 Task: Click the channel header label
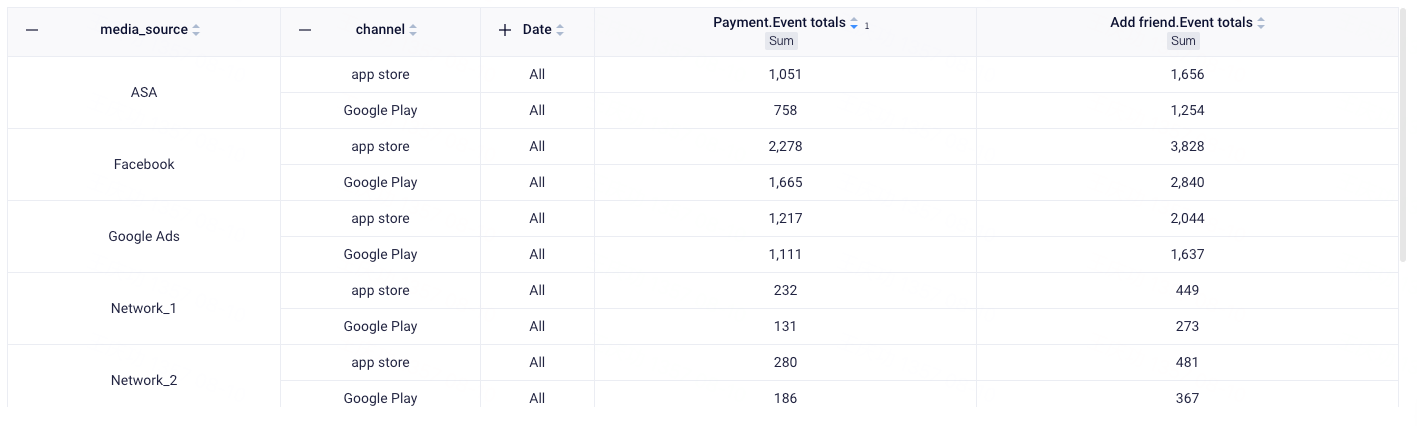click(380, 30)
